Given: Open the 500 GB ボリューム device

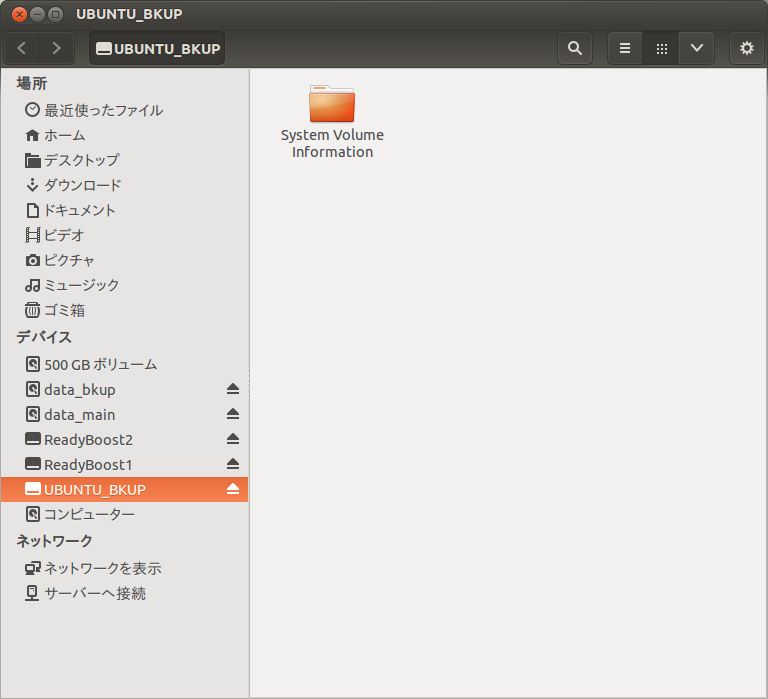Looking at the screenshot, I should [x=124, y=364].
